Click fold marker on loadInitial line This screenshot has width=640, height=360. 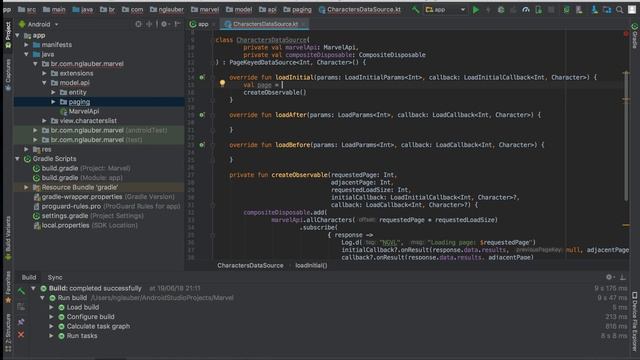tap(213, 78)
